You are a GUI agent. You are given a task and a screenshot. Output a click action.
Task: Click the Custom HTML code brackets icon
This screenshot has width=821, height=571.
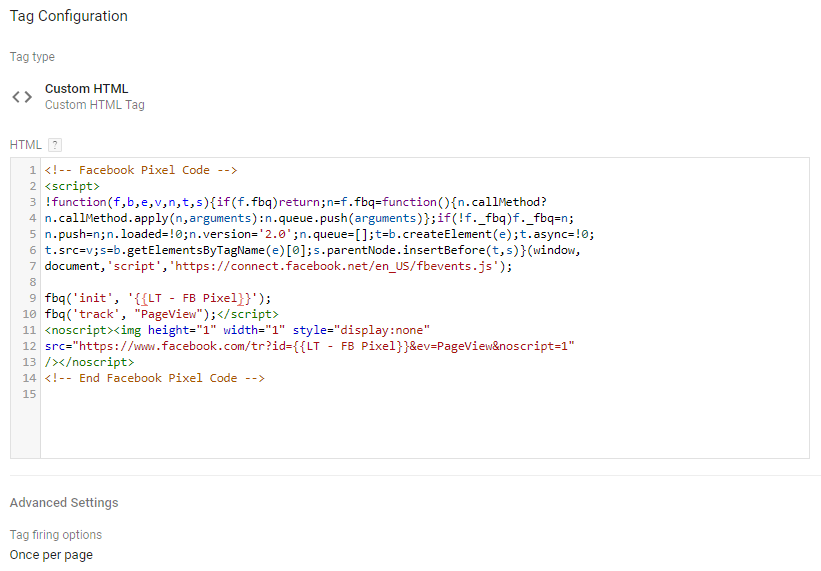coord(22,97)
